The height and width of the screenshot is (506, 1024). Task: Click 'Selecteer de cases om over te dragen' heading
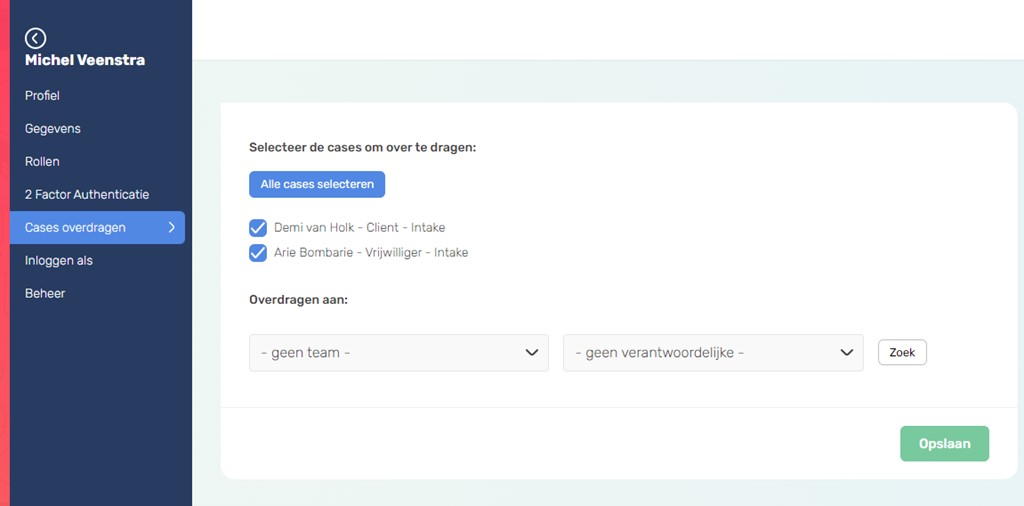coord(362,148)
